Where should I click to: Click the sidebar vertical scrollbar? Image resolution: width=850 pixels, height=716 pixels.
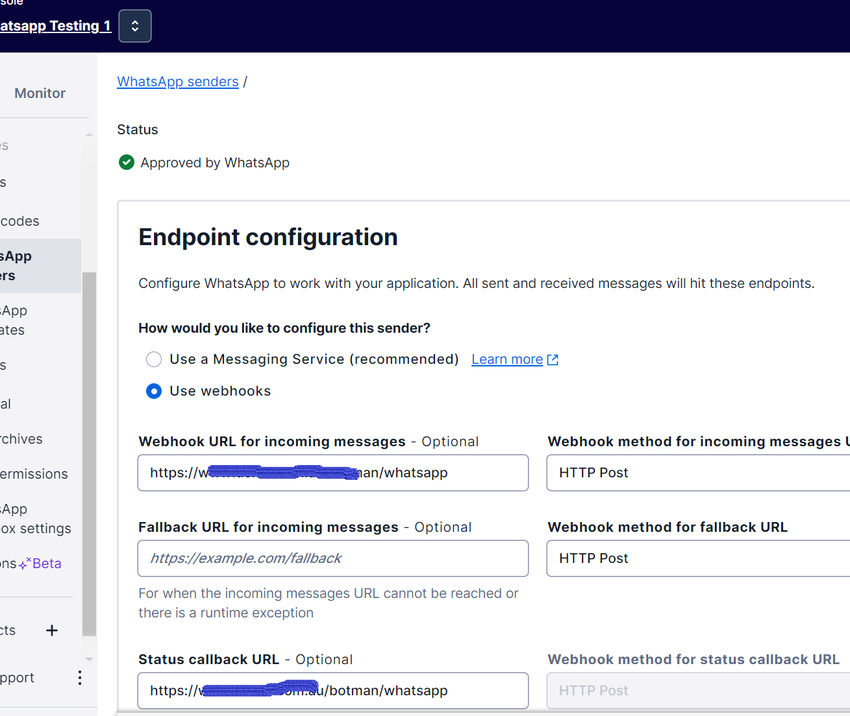(89, 450)
